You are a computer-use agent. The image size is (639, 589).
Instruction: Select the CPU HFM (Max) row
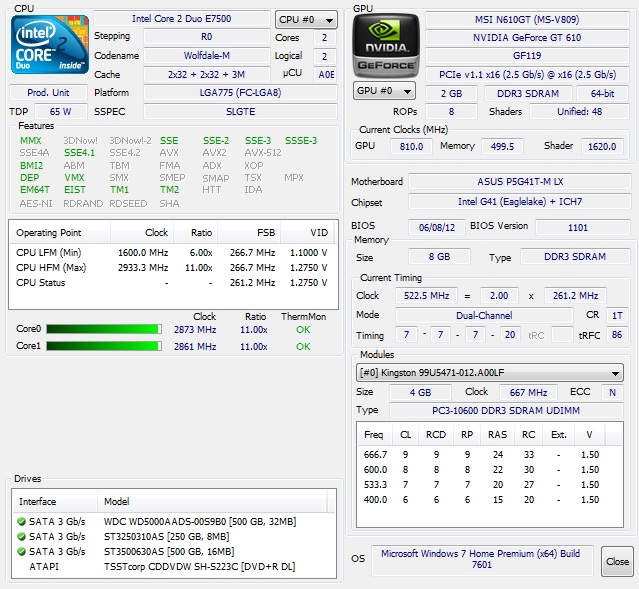(173, 268)
